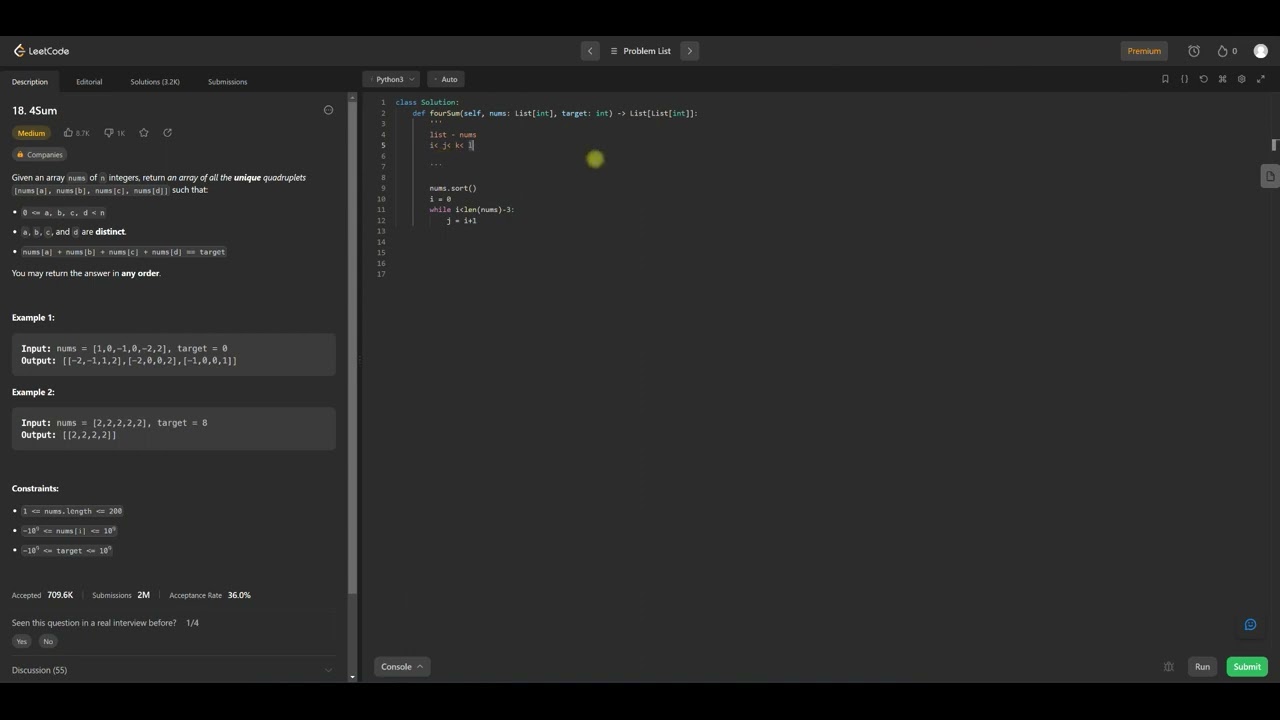1280x720 pixels.
Task: Expand the Console panel
Action: tap(402, 667)
